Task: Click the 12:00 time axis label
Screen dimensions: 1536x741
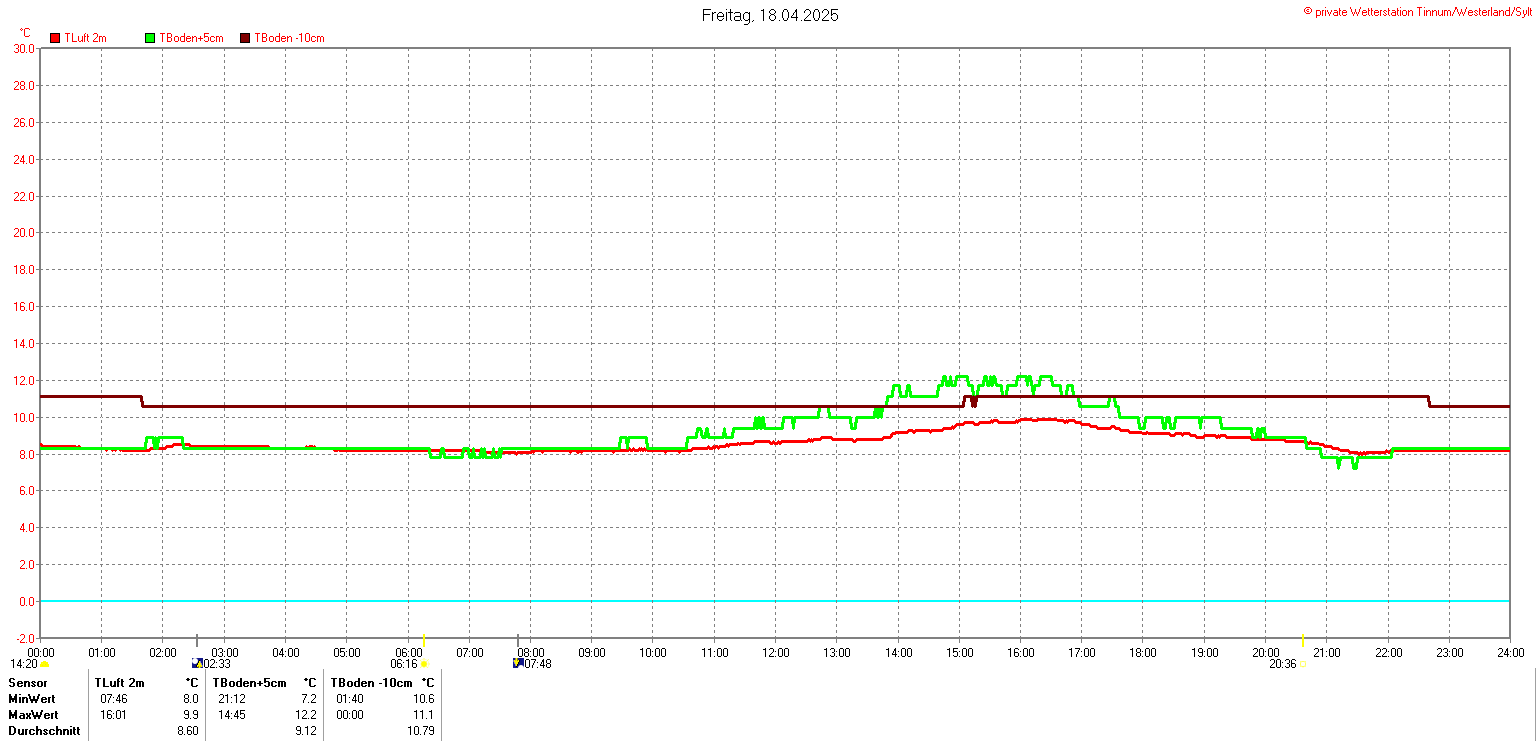Action: (775, 653)
